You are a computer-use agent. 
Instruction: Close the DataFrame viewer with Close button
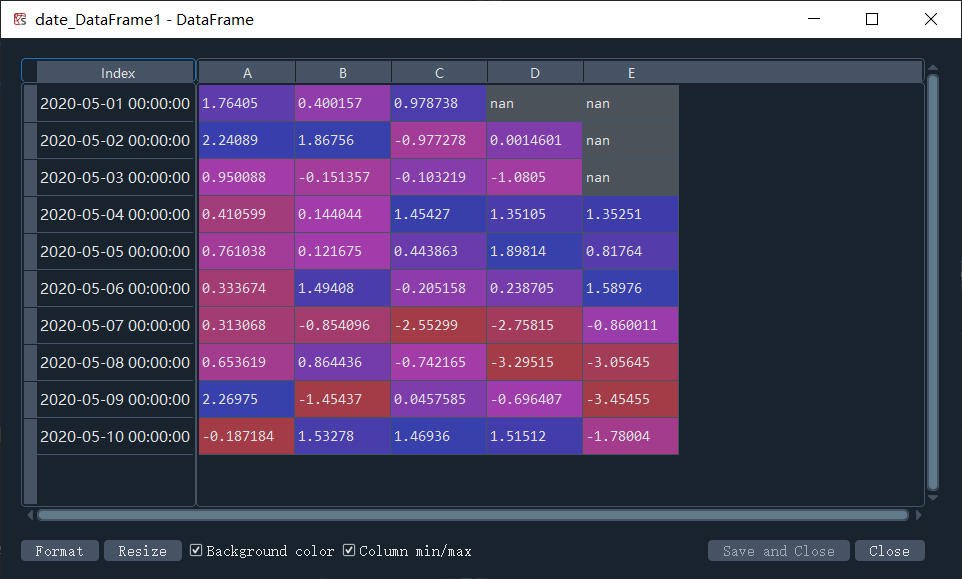pyautogui.click(x=889, y=550)
